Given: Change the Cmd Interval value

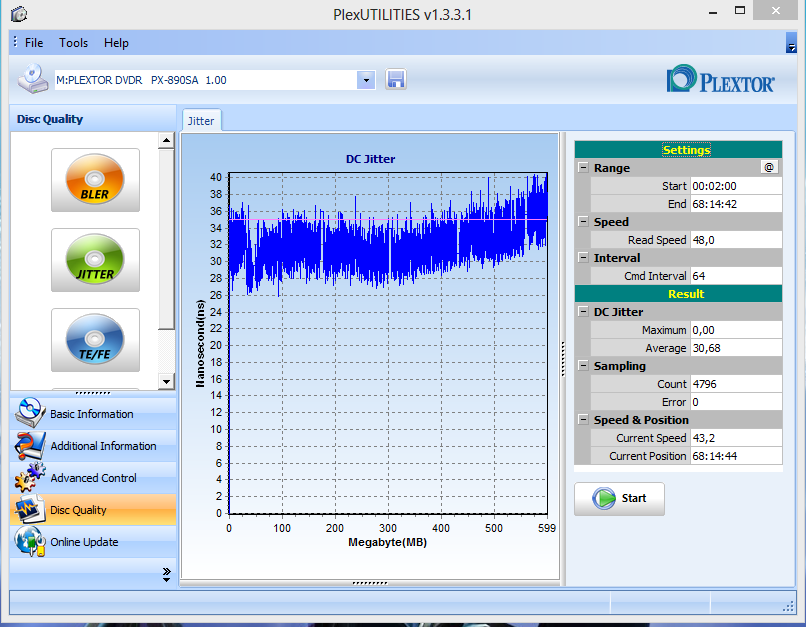Looking at the screenshot, I should pyautogui.click(x=736, y=276).
